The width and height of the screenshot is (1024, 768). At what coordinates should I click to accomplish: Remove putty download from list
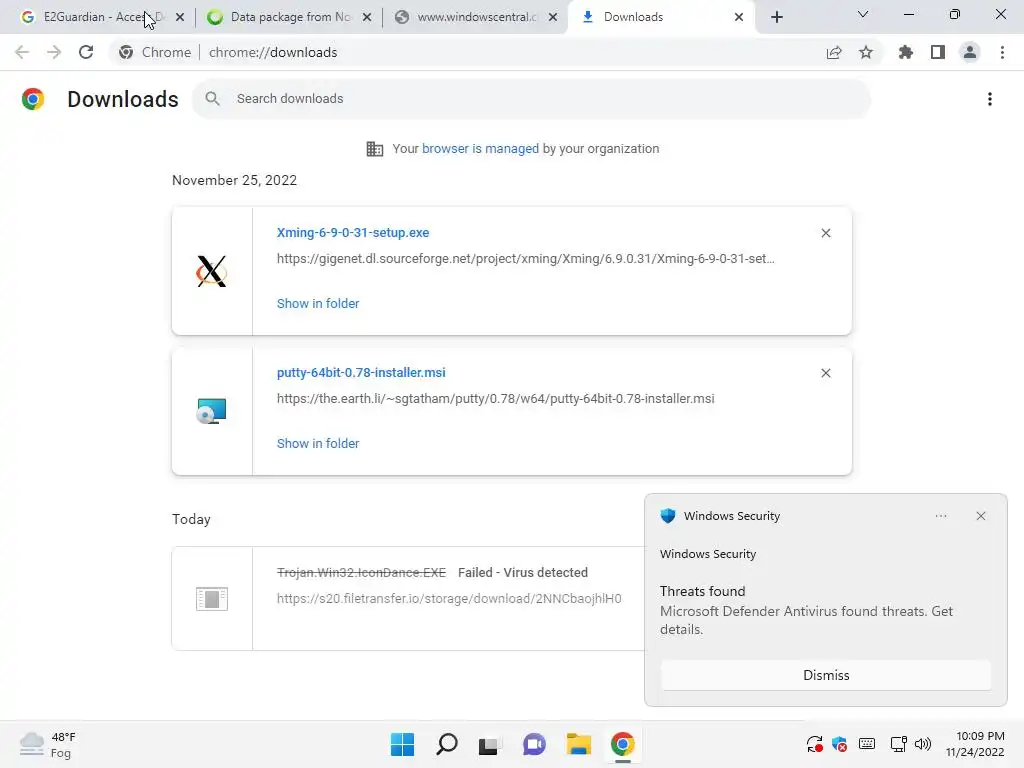[x=825, y=373]
